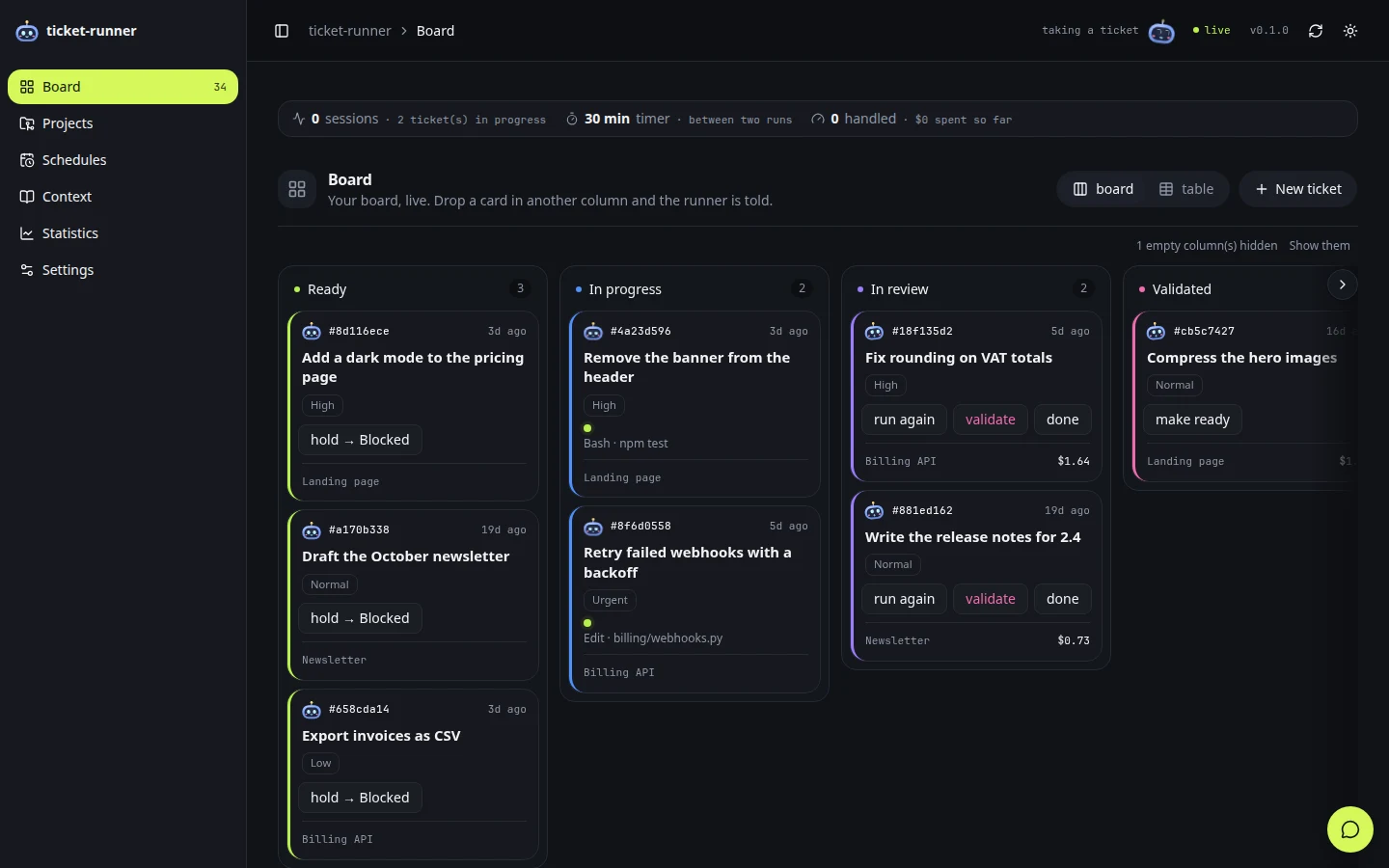Hold 'Draft the October newsletter' to Blocked
Screen dimensions: 1389x868
click(x=360, y=618)
